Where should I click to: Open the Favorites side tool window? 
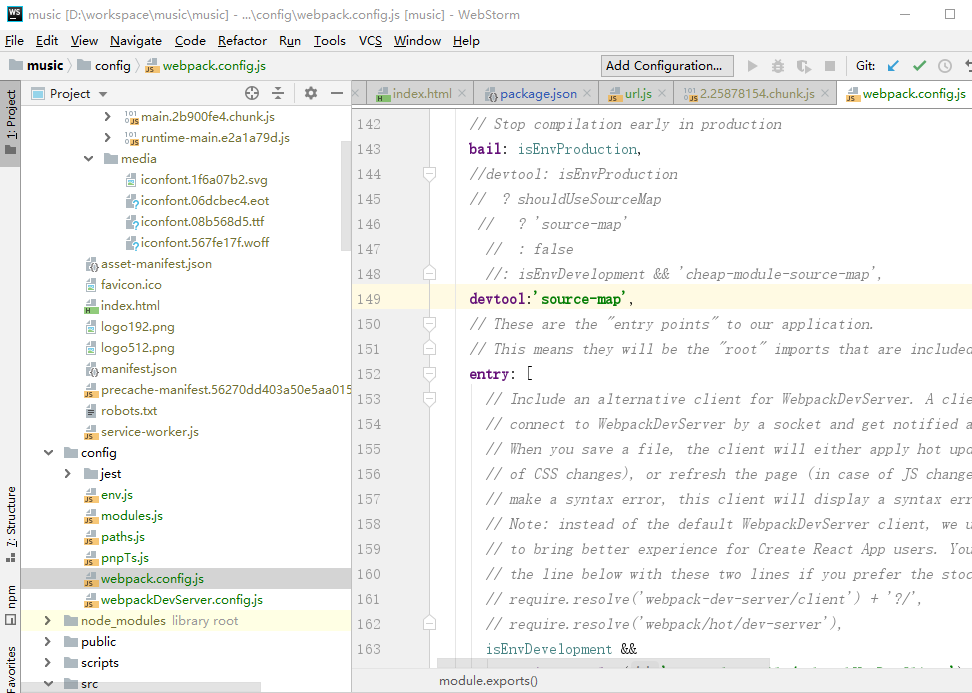click(11, 668)
